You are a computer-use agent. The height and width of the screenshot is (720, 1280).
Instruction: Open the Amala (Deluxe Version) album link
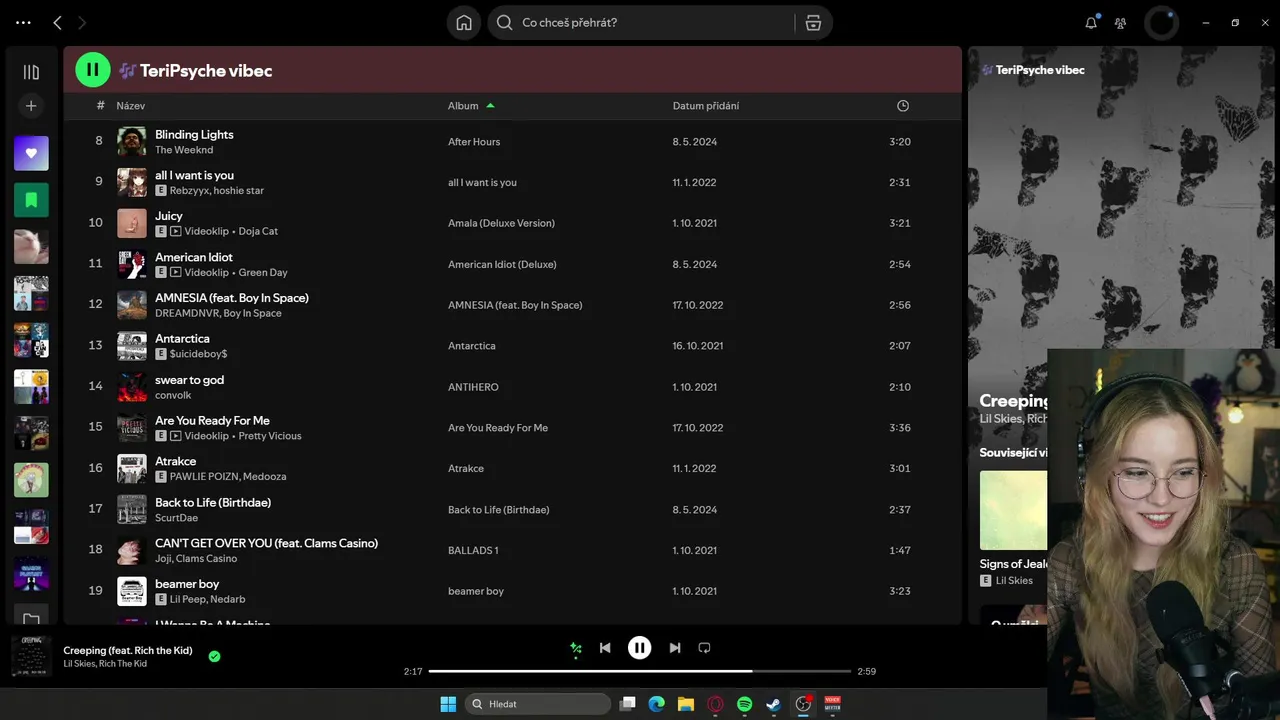click(x=501, y=223)
